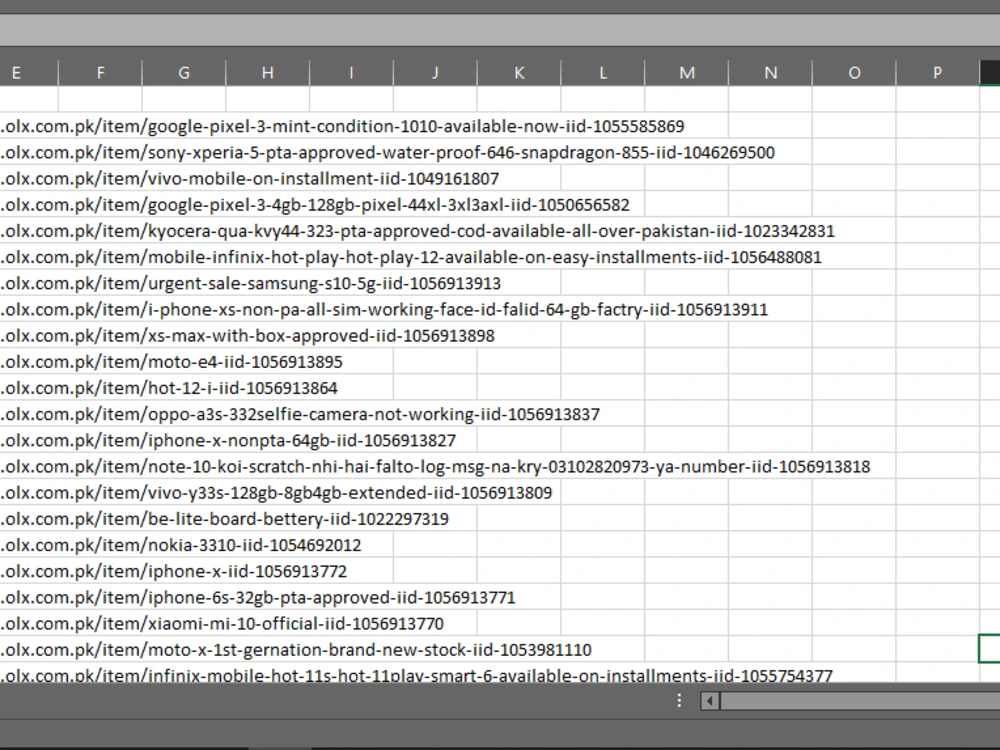1000x750 pixels.
Task: Click the urgent-sale-samsung-s10-5g URL cell
Action: (x=251, y=283)
